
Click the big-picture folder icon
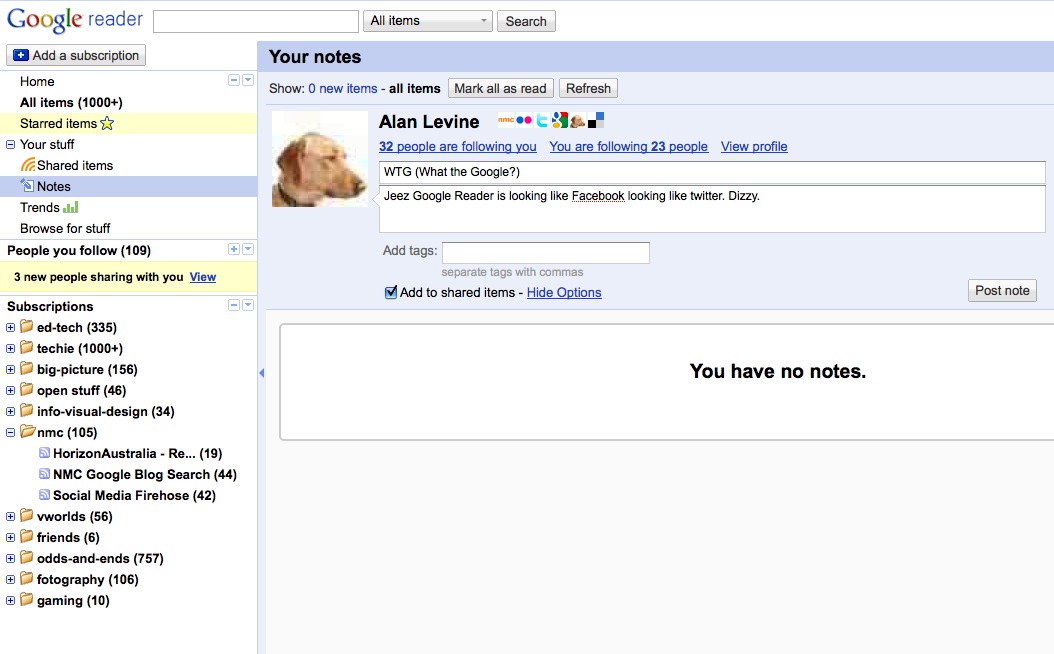point(27,368)
